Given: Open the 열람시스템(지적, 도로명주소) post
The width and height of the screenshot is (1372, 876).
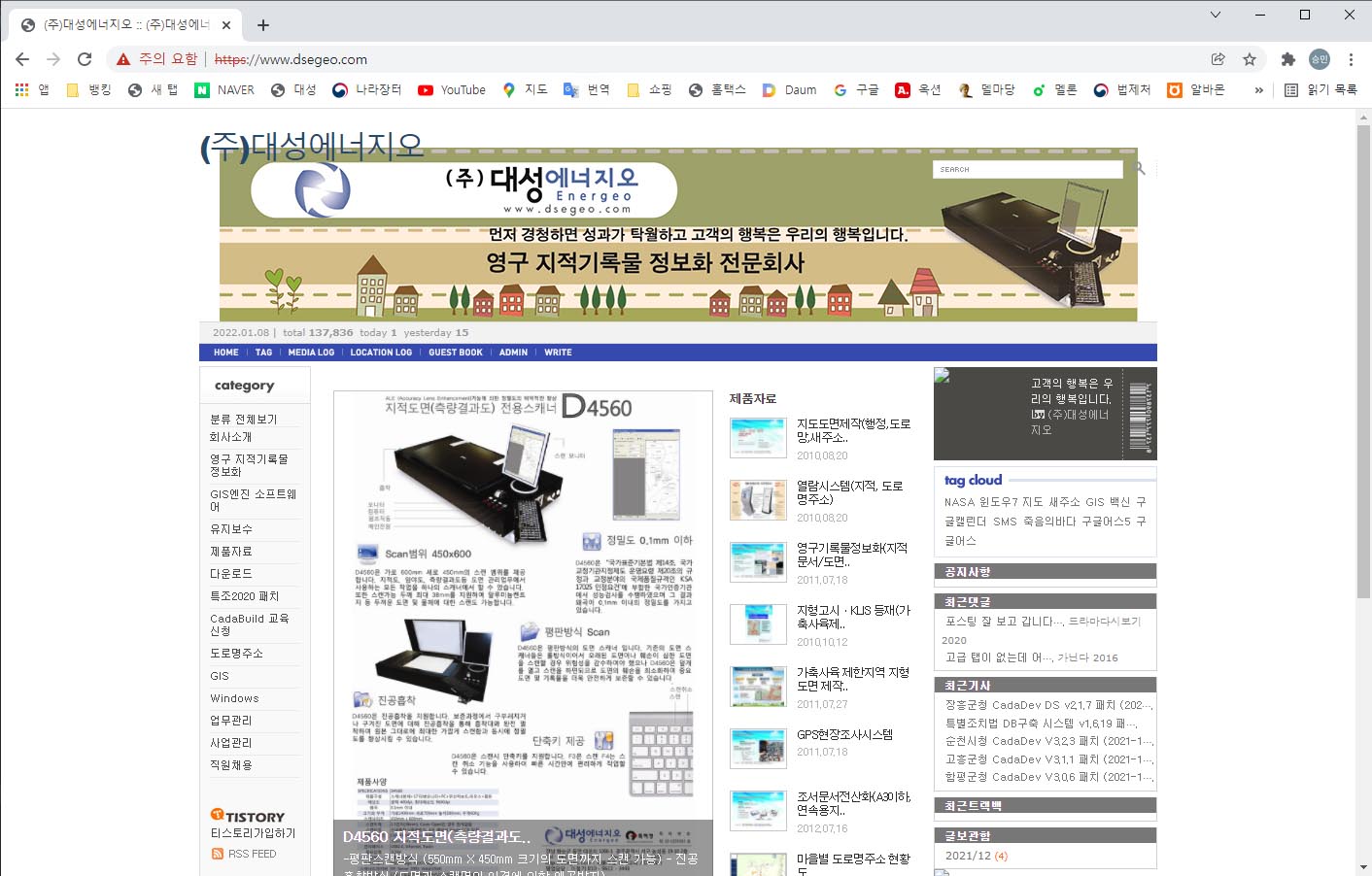Looking at the screenshot, I should 849,492.
